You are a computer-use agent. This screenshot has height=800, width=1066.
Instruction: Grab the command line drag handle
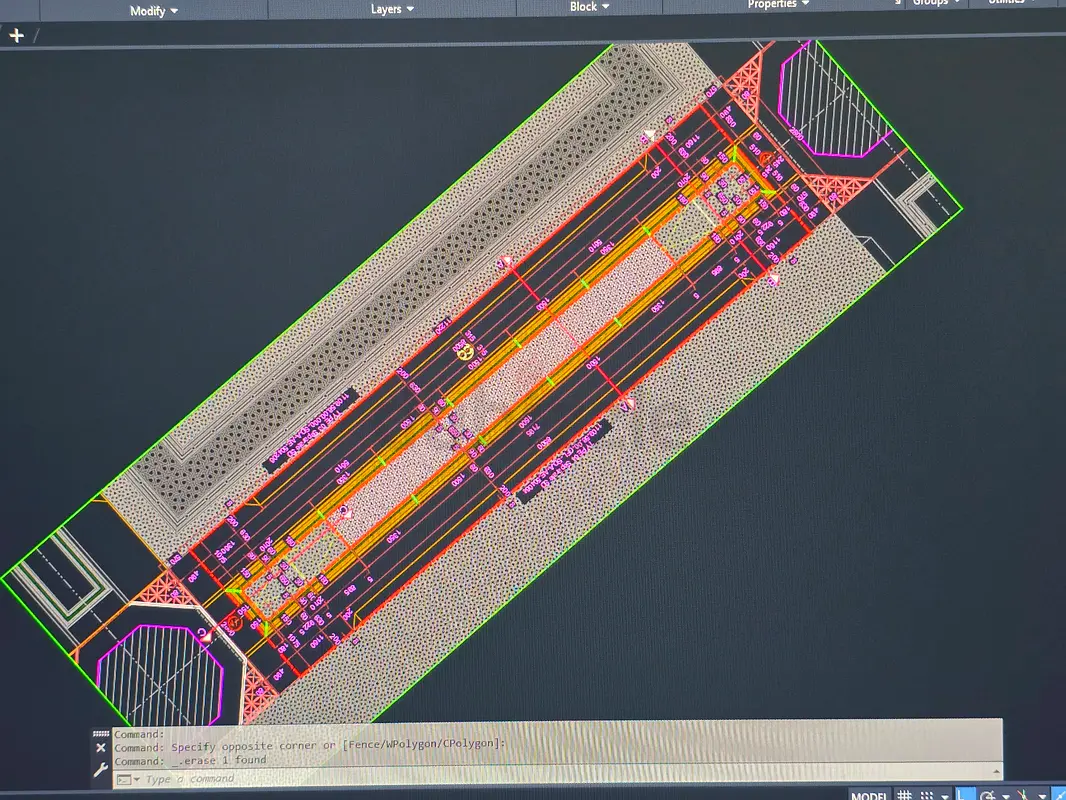pos(101,733)
